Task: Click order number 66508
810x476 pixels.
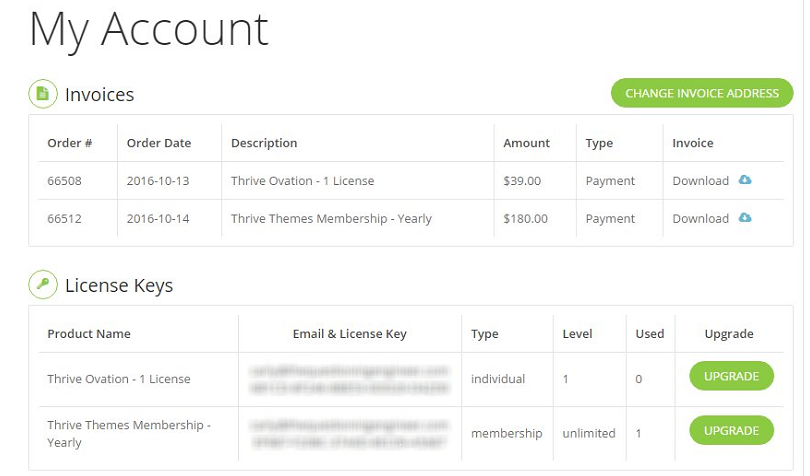Action: tap(64, 181)
